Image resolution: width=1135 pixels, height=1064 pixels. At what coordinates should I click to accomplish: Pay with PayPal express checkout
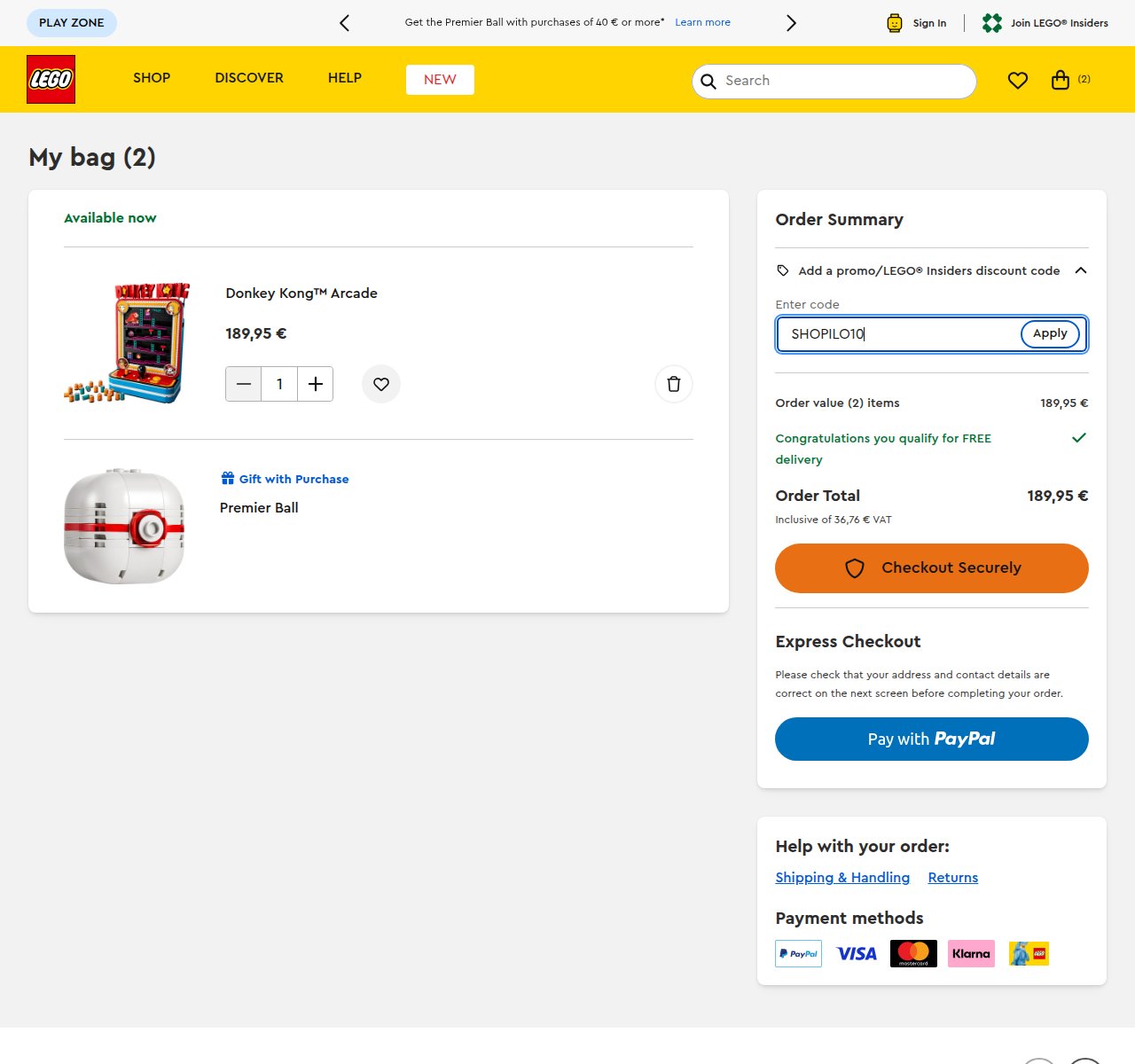click(x=932, y=739)
